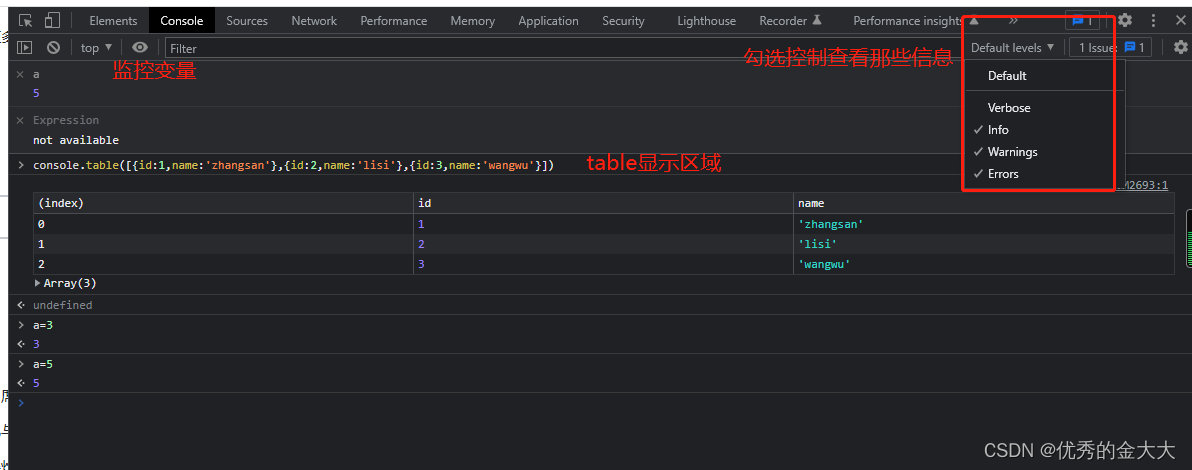Image resolution: width=1192 pixels, height=470 pixels.
Task: Open console settings gear beside issues
Action: click(x=1180, y=47)
